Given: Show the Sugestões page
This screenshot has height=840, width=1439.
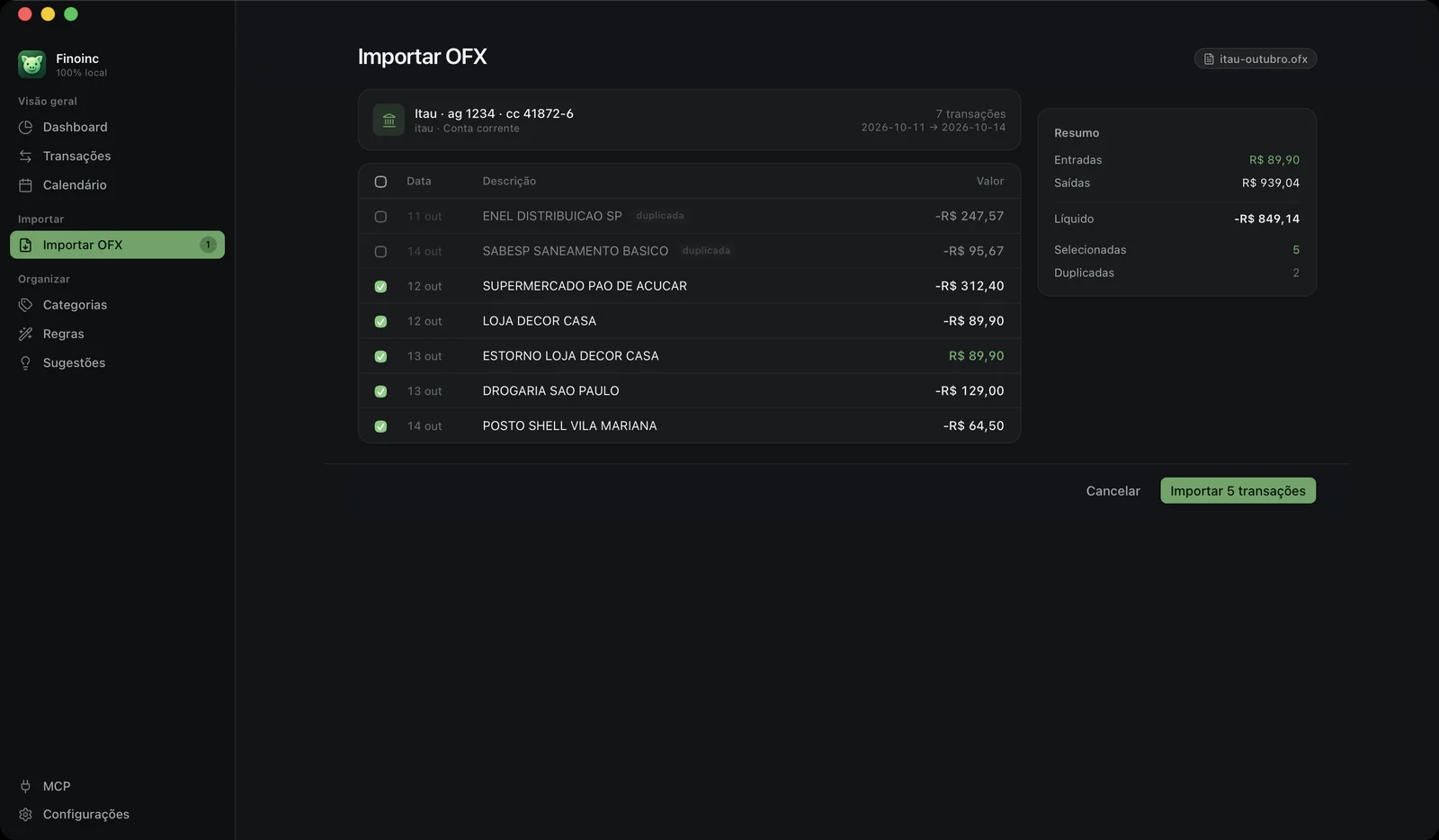Looking at the screenshot, I should [117, 362].
